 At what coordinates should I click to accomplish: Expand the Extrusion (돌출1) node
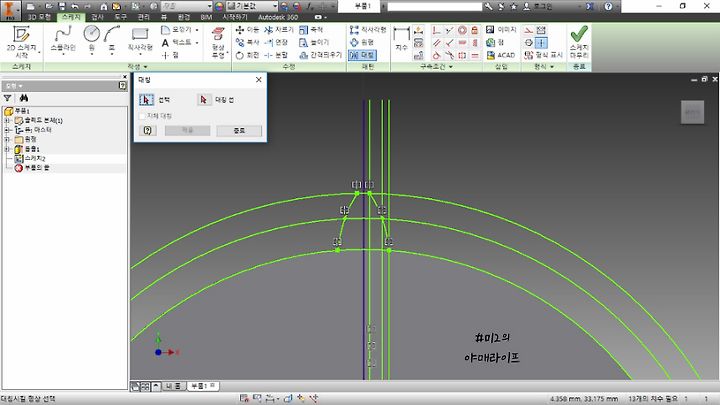7,149
